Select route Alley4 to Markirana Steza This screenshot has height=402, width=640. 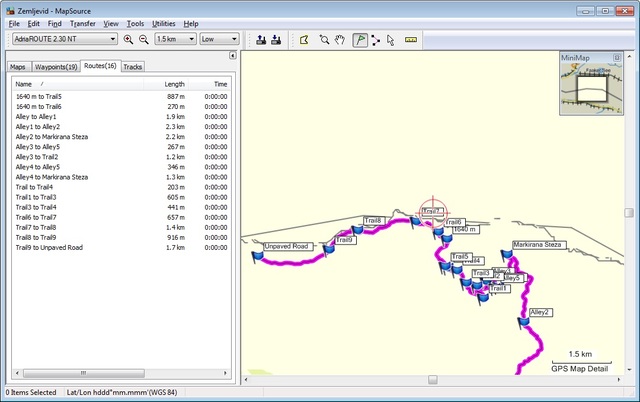pos(121,177)
